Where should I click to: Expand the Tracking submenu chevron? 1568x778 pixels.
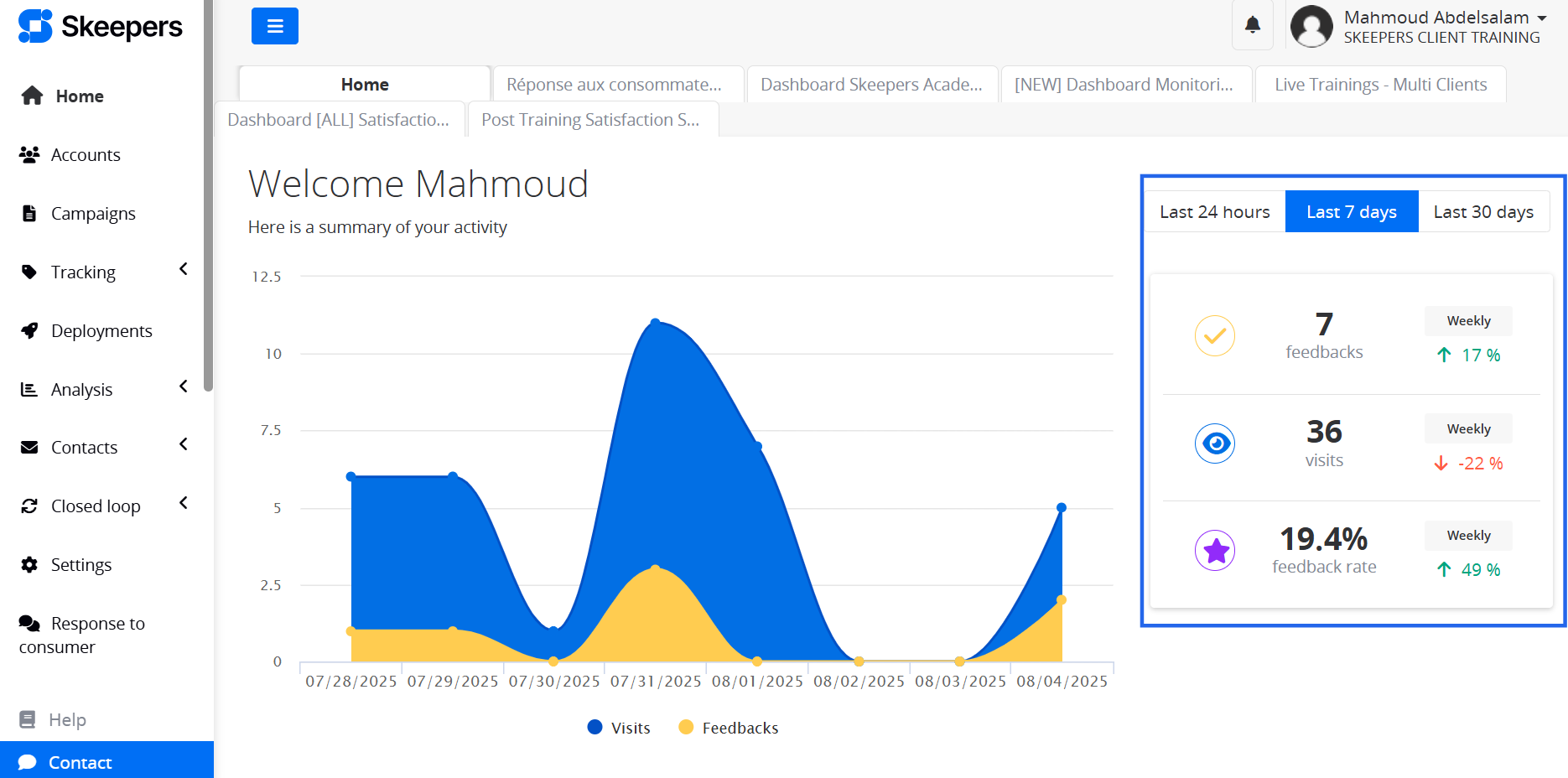[184, 269]
